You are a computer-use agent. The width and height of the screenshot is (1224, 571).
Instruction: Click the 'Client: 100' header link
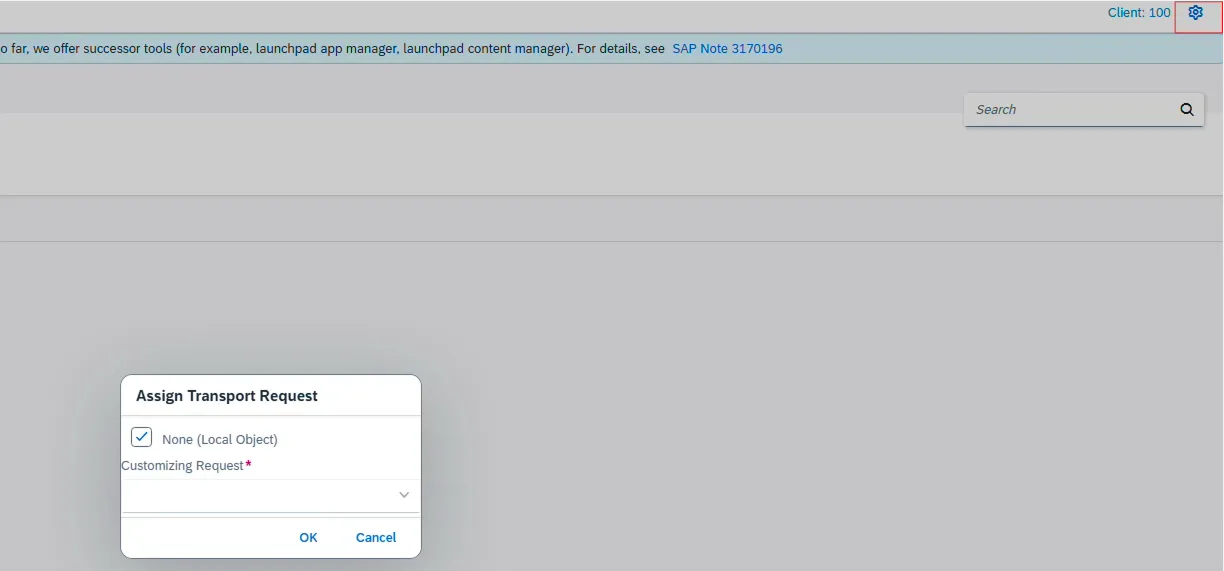(1138, 13)
